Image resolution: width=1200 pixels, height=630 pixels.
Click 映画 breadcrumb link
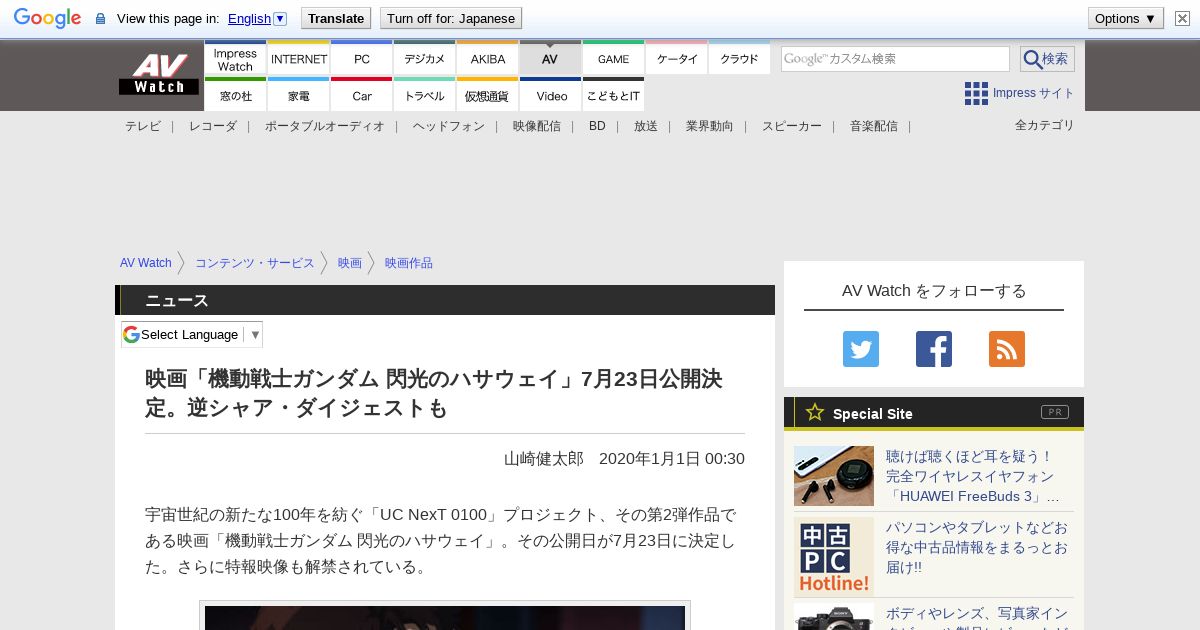pos(350,263)
